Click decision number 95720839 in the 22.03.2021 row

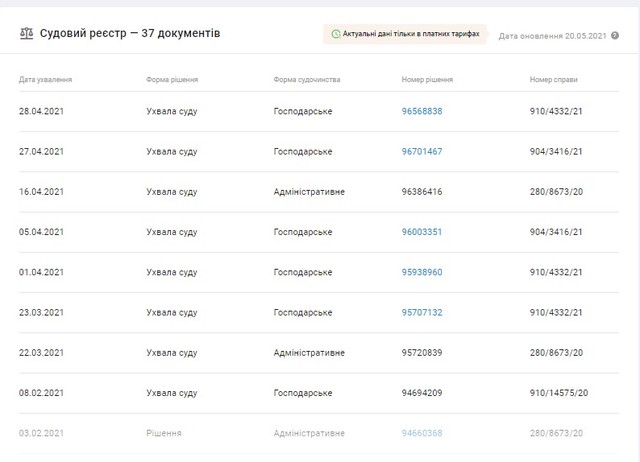click(x=421, y=353)
